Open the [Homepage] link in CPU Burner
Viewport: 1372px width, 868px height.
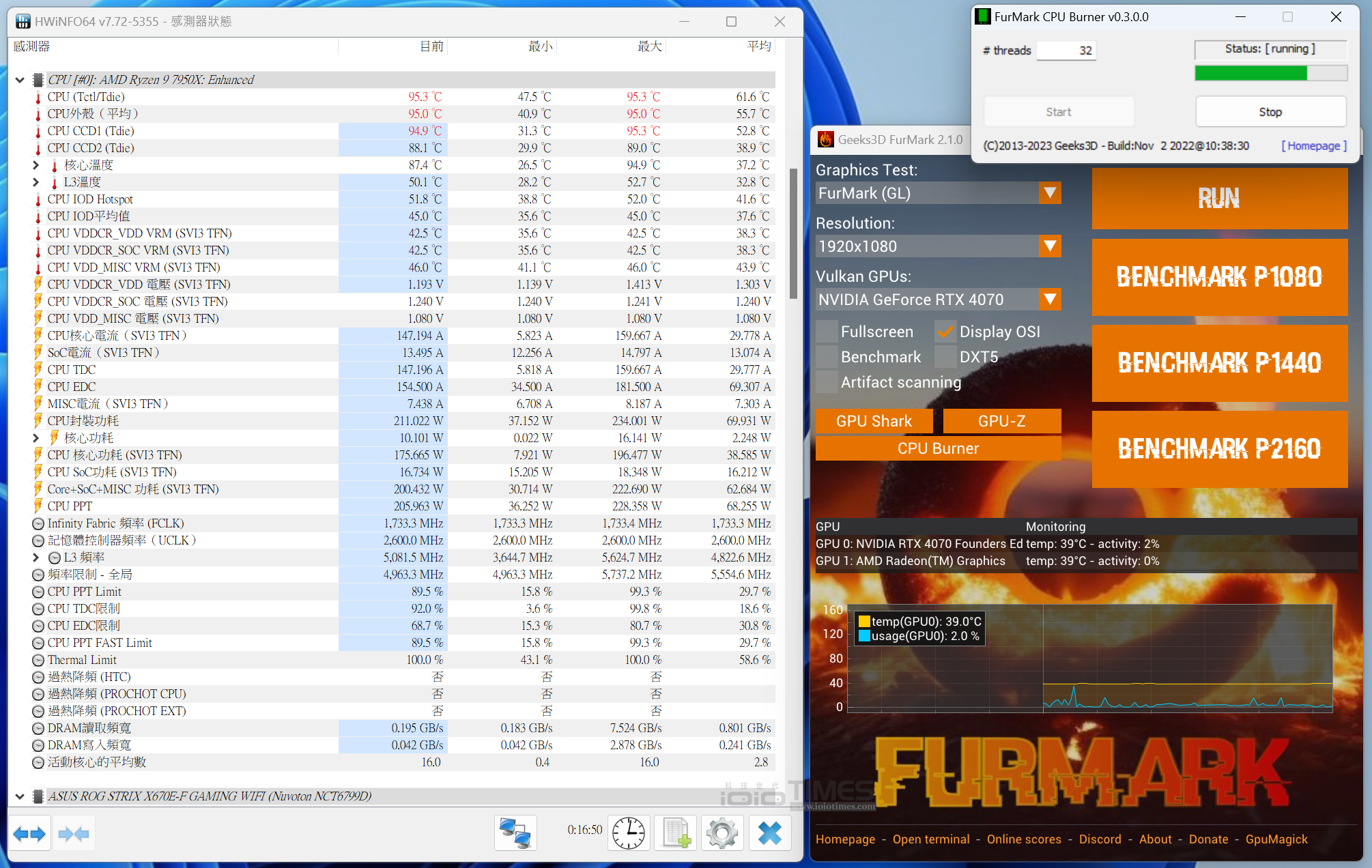click(1314, 146)
